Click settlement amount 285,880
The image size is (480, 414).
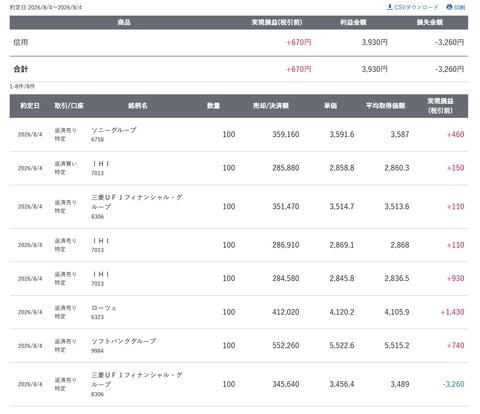(286, 168)
